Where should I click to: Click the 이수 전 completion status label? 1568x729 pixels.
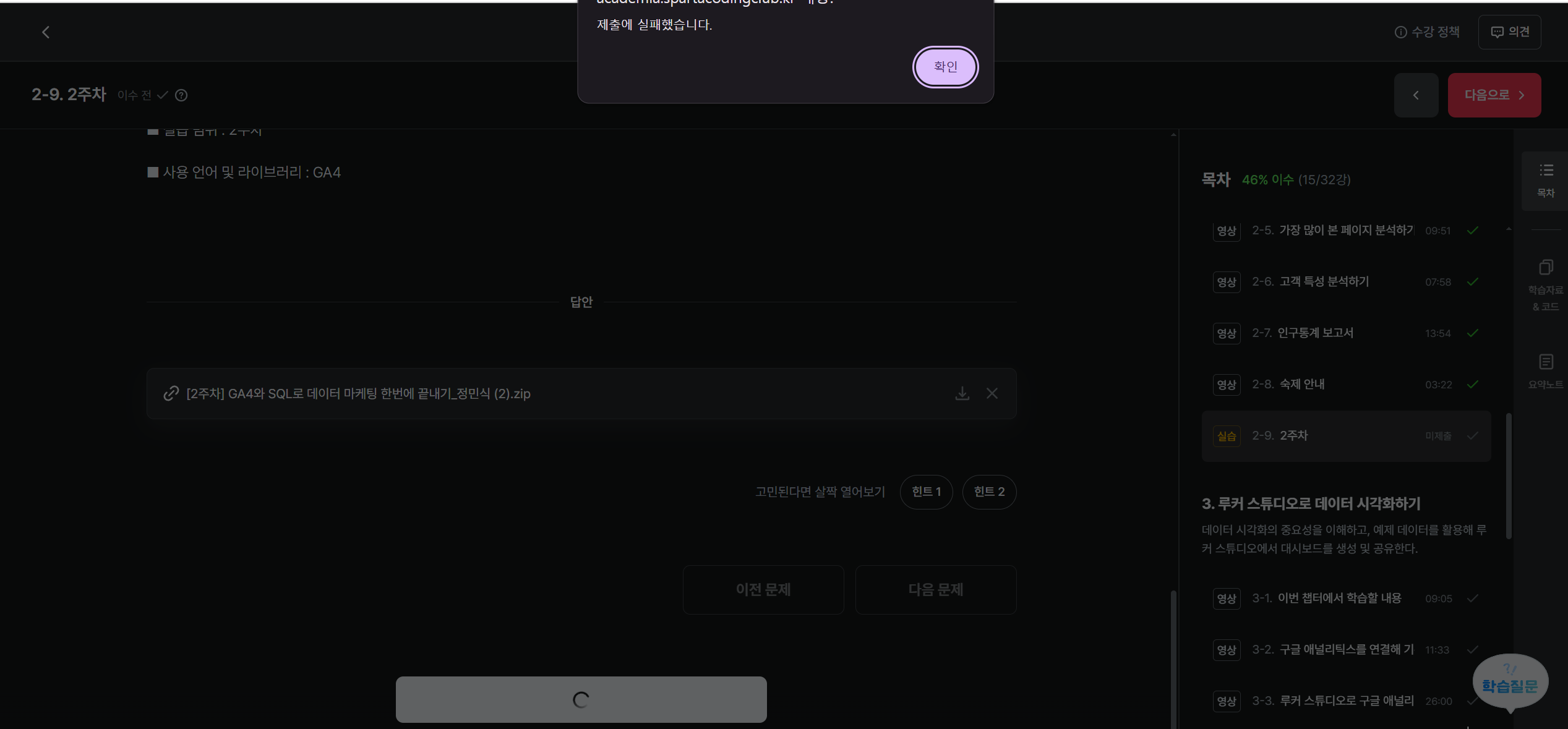tap(134, 95)
